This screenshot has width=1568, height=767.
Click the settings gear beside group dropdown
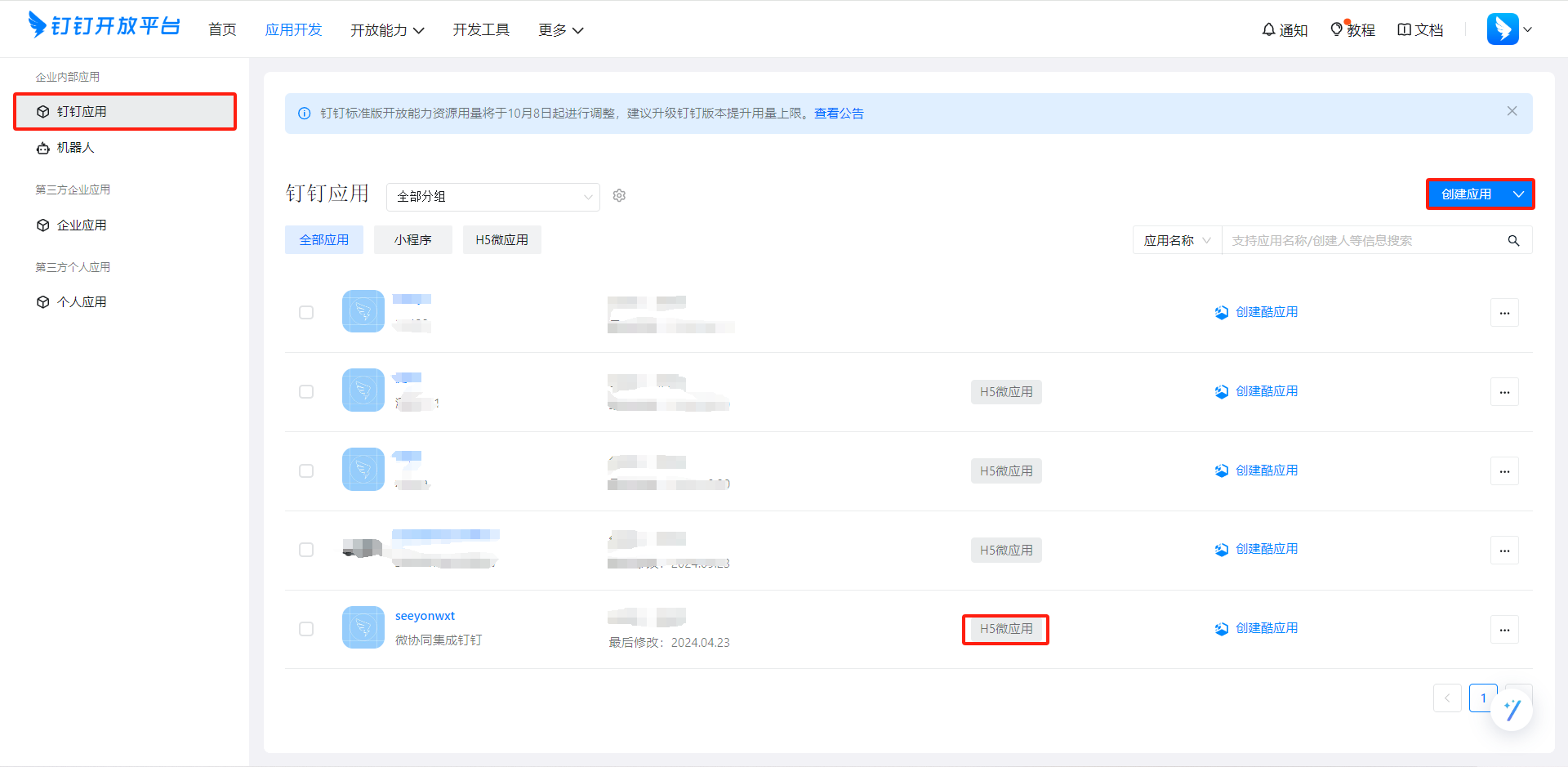click(619, 196)
